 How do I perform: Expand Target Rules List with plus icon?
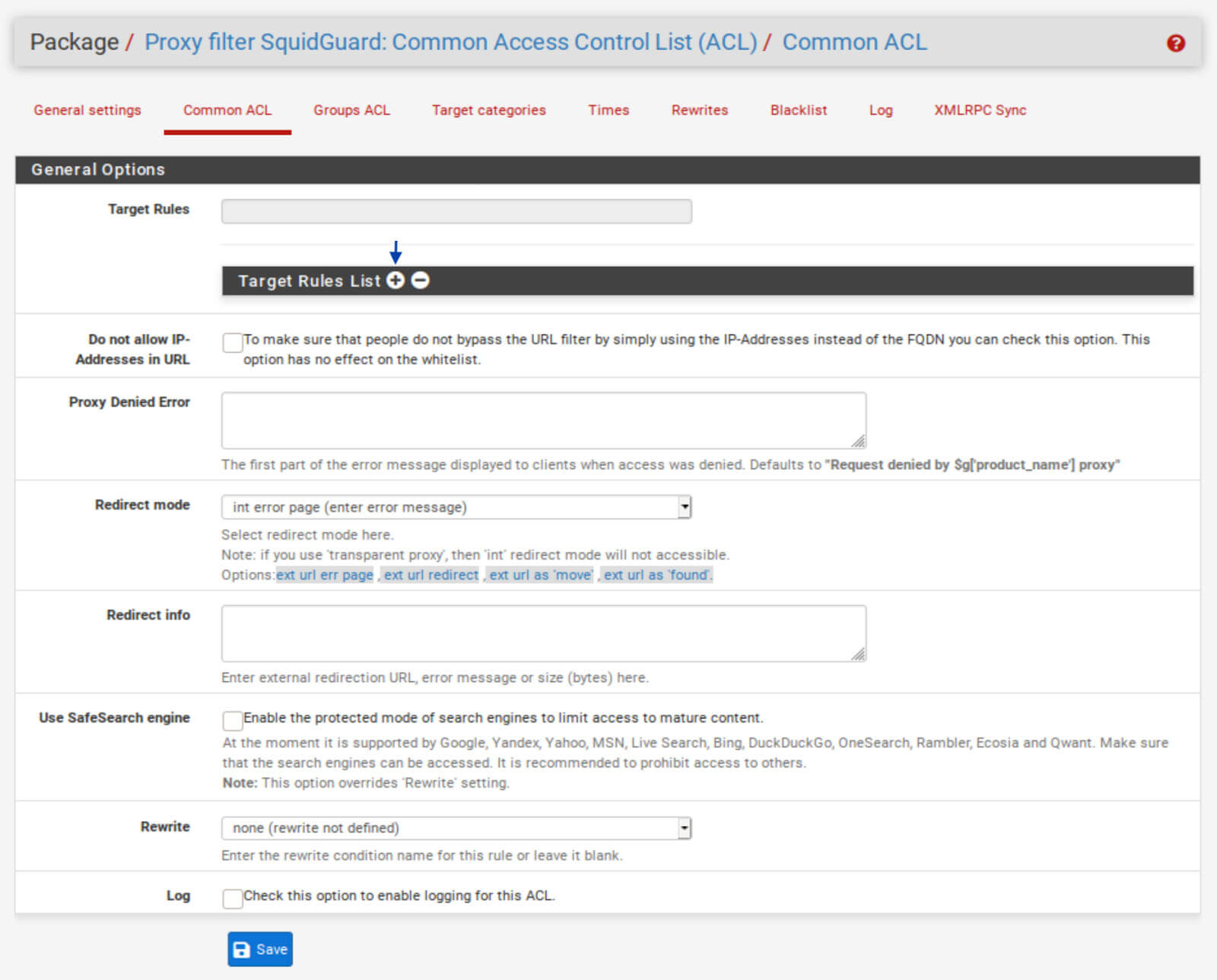click(x=396, y=281)
